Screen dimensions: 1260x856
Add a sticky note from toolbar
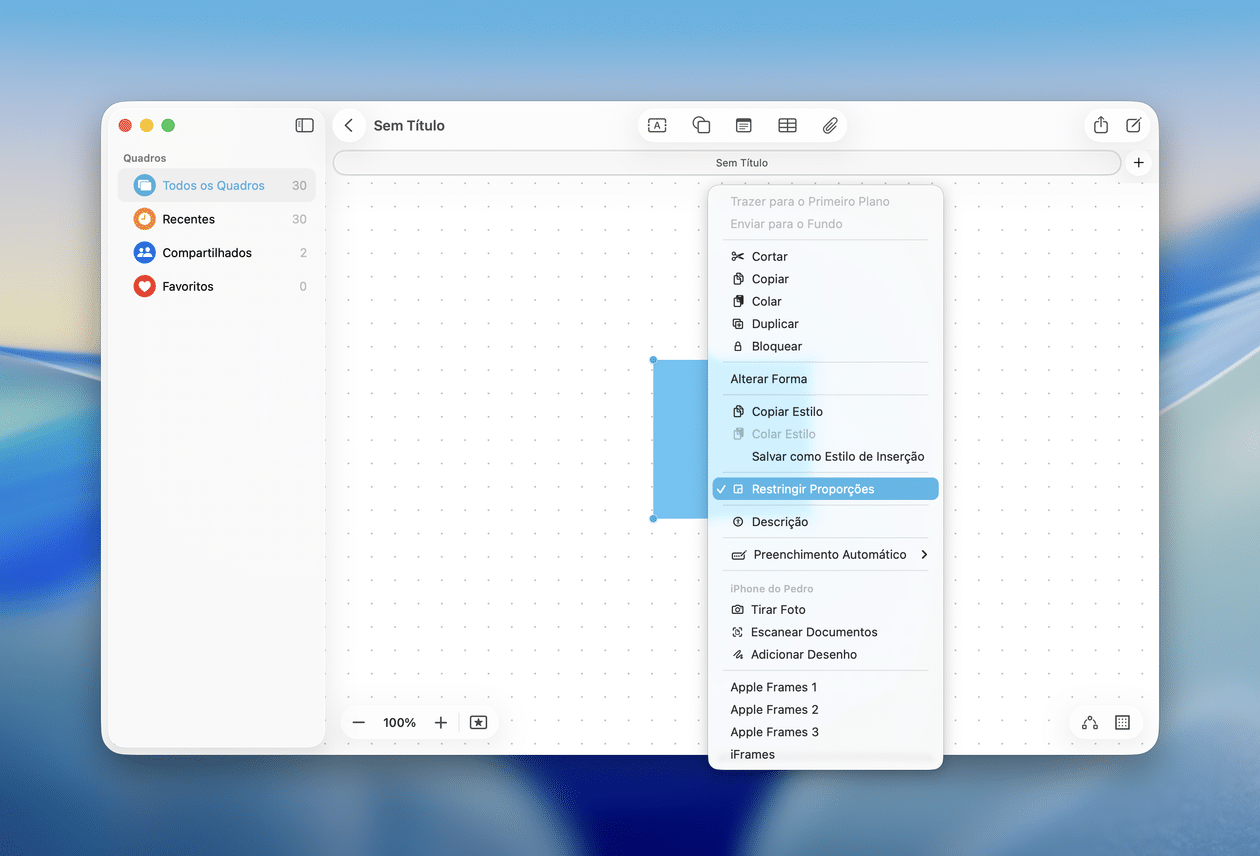click(743, 126)
